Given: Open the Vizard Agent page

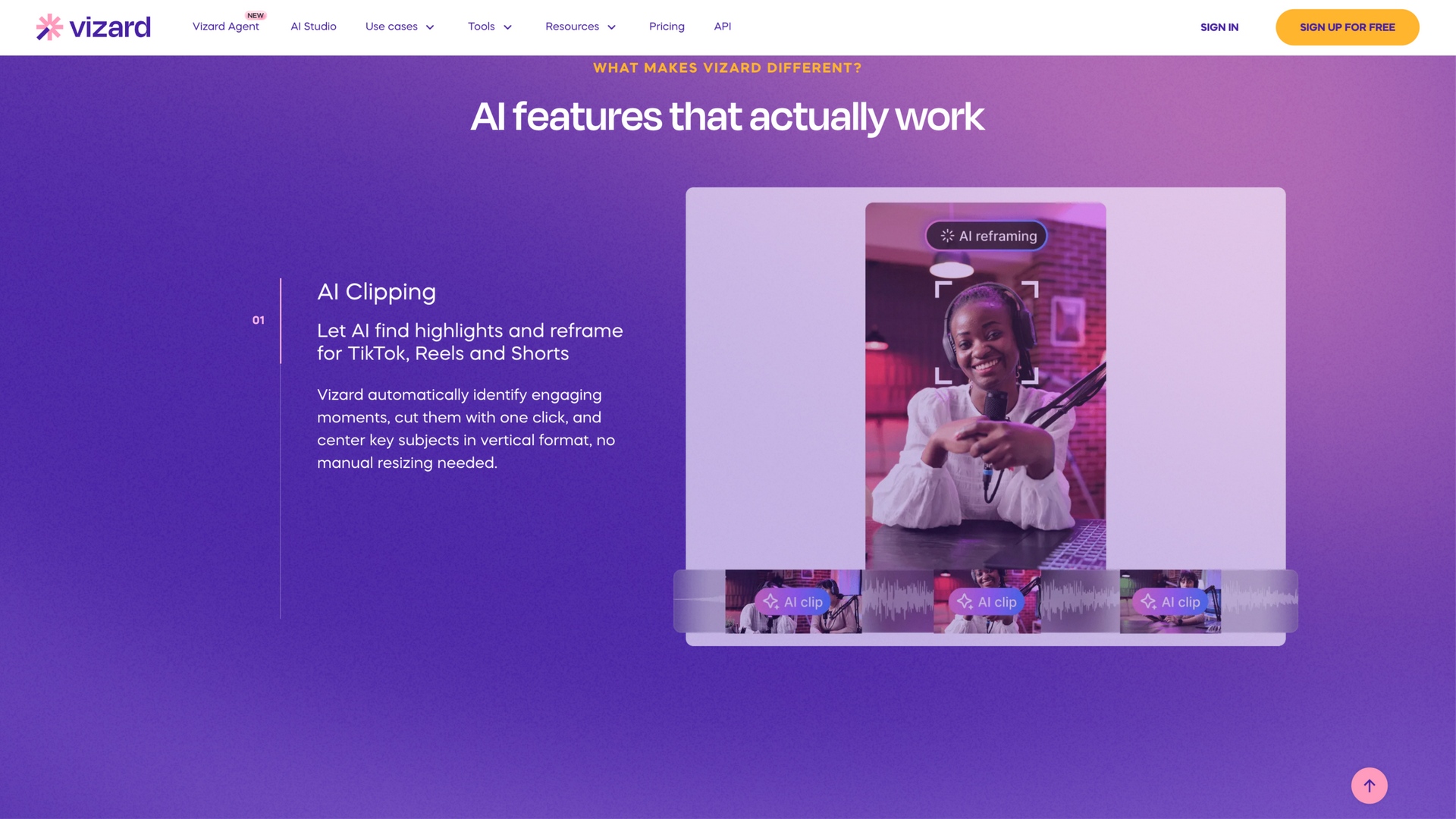Looking at the screenshot, I should pos(225,27).
